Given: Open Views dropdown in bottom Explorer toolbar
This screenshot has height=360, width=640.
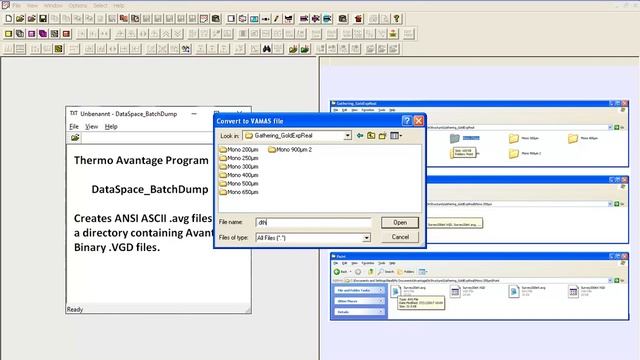Looking at the screenshot, I should pos(422,272).
